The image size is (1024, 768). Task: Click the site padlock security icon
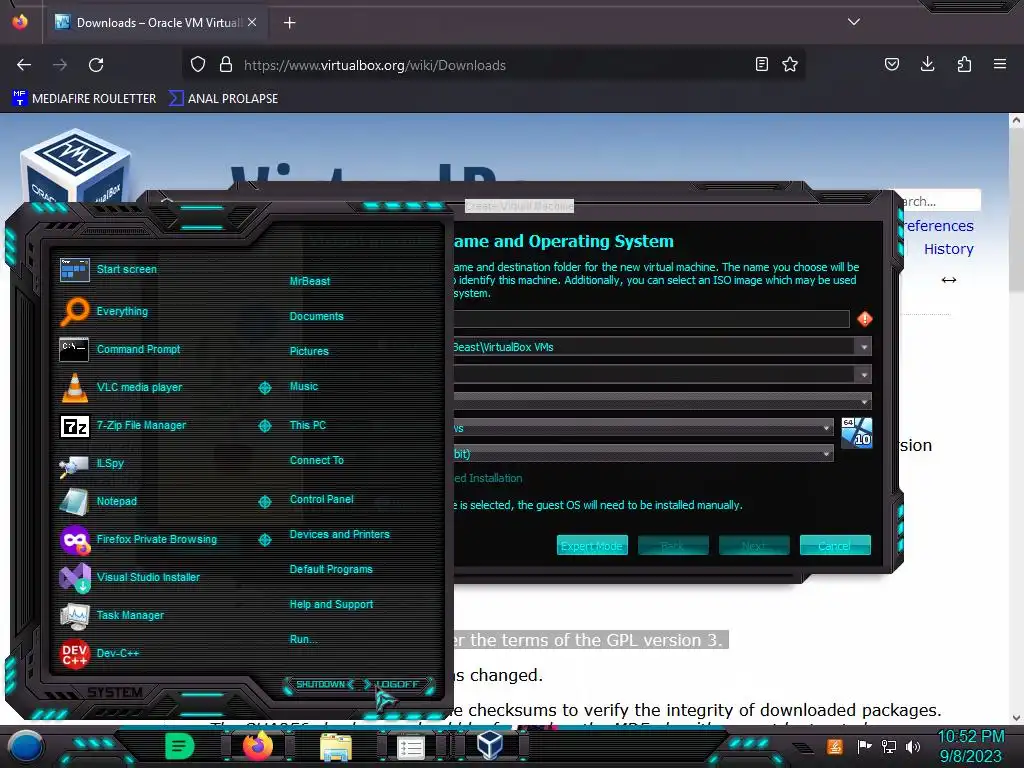(x=226, y=65)
